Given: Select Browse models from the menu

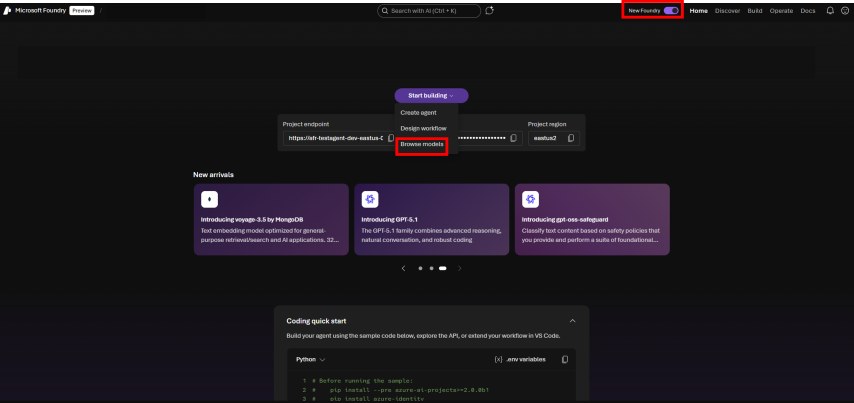Looking at the screenshot, I should (421, 145).
